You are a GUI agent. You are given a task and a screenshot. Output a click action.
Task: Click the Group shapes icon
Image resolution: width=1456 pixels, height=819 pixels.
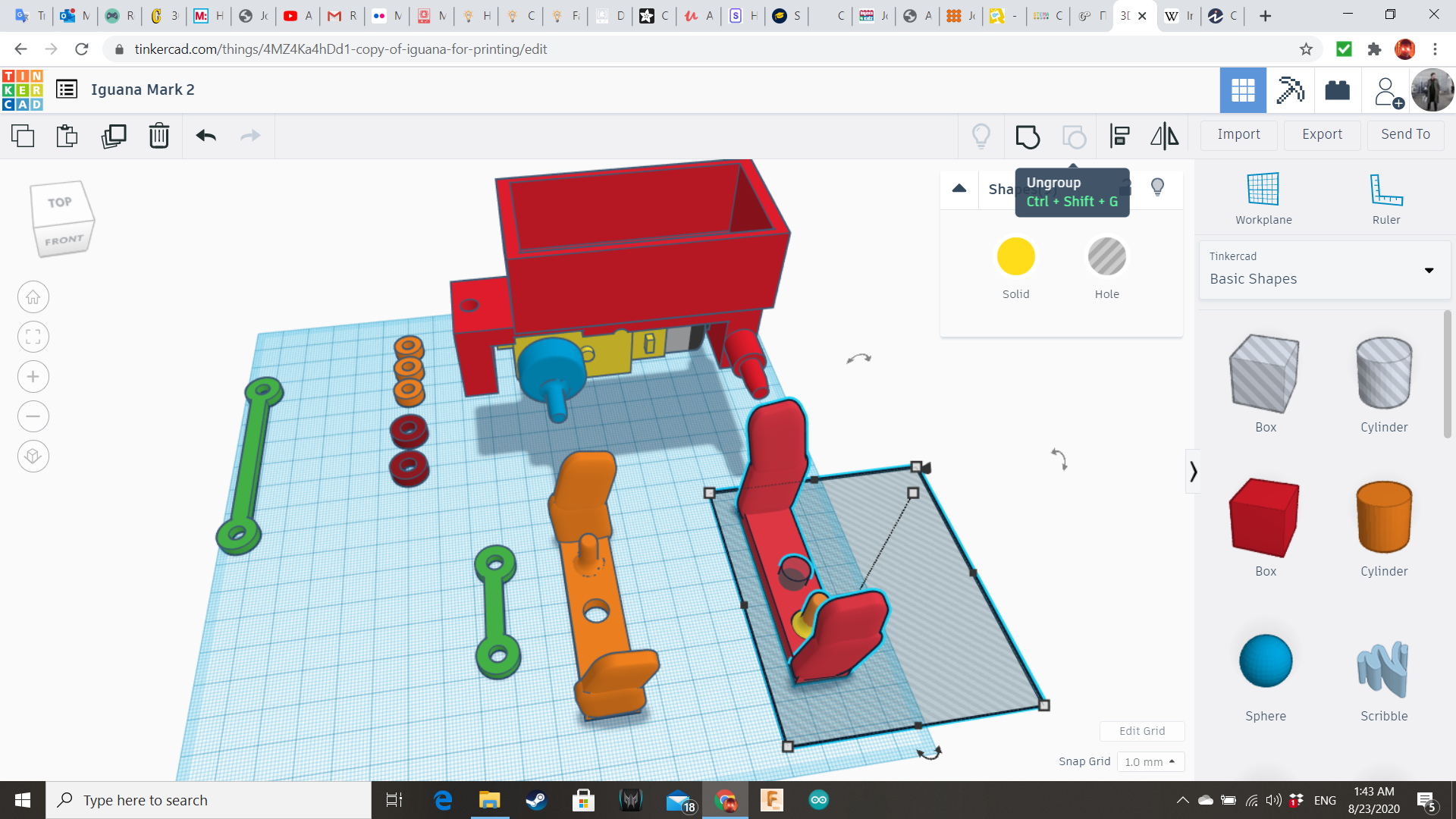click(x=1028, y=136)
